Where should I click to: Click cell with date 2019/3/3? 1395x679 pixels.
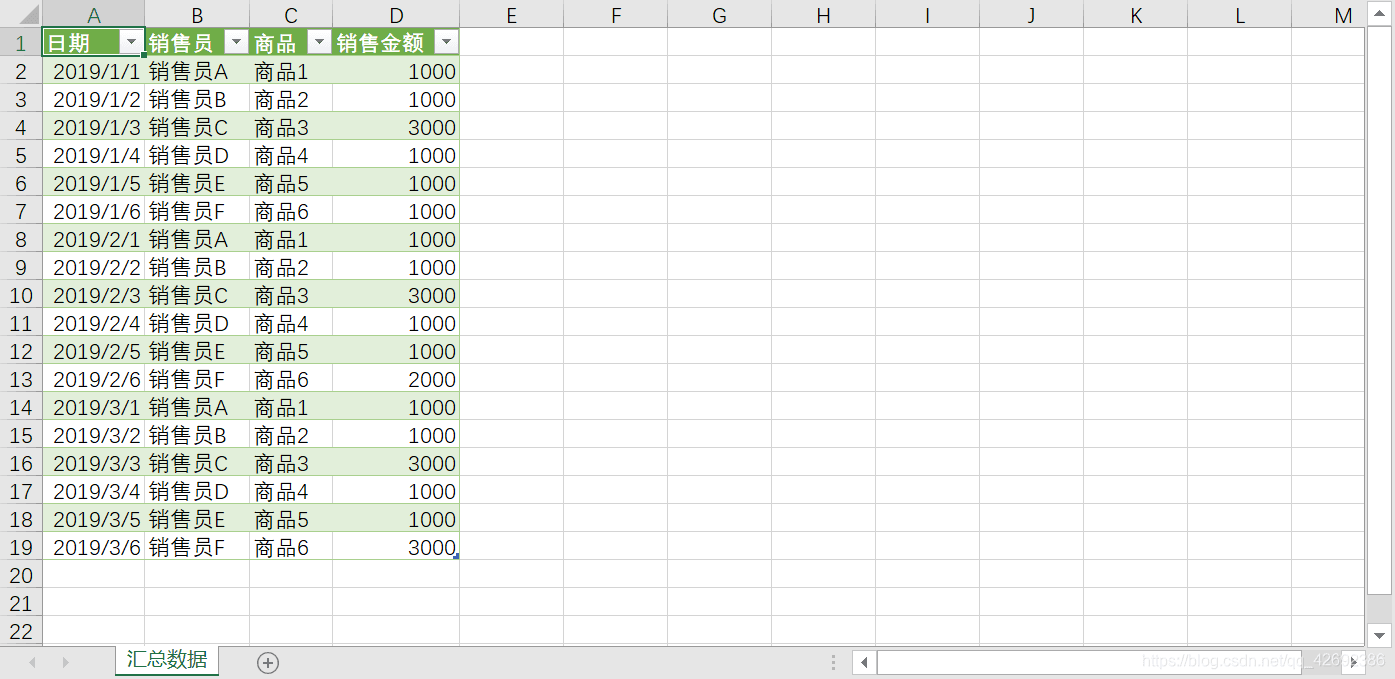94,463
